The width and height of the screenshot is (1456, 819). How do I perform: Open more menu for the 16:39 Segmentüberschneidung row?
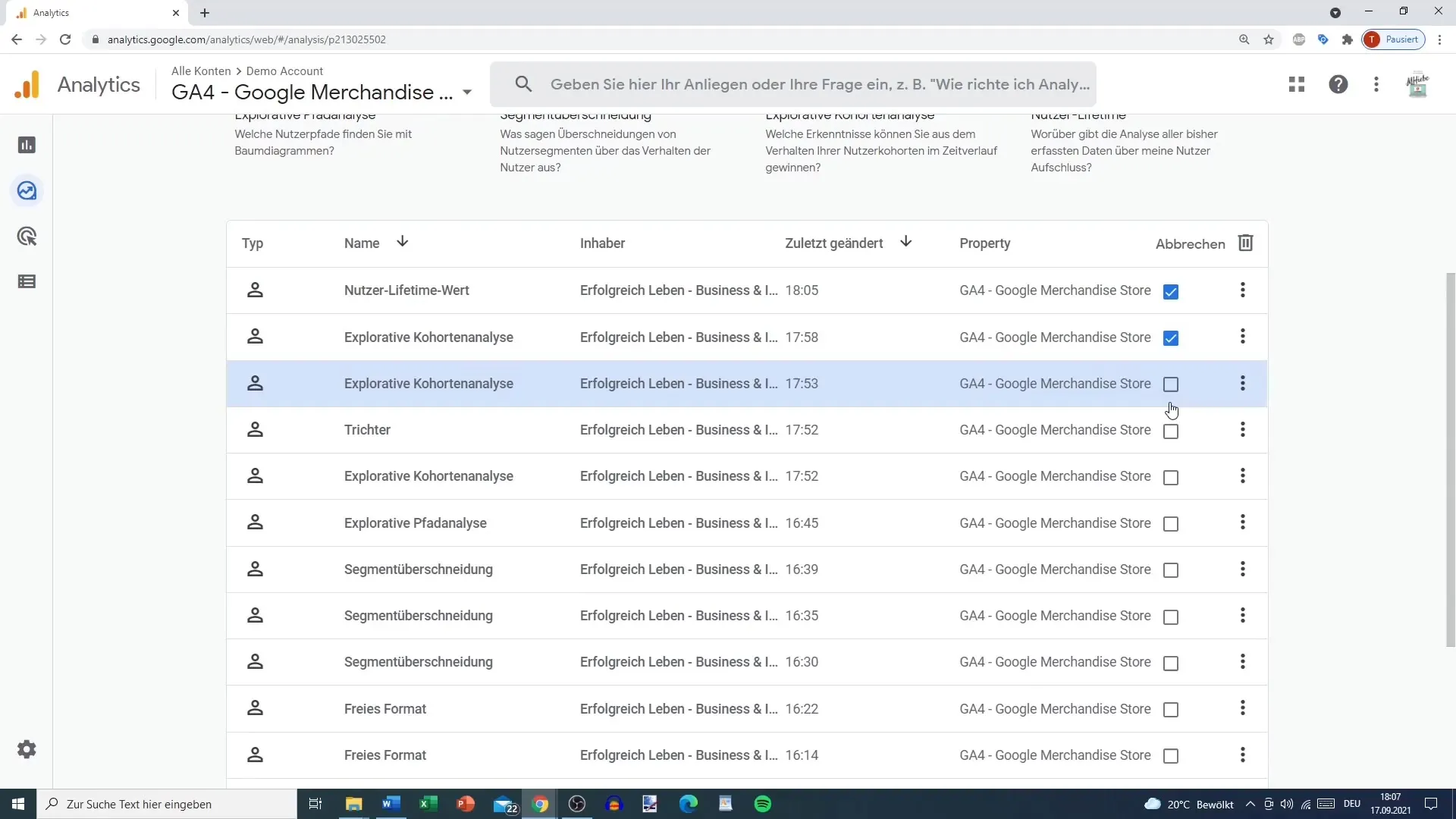pyautogui.click(x=1242, y=569)
